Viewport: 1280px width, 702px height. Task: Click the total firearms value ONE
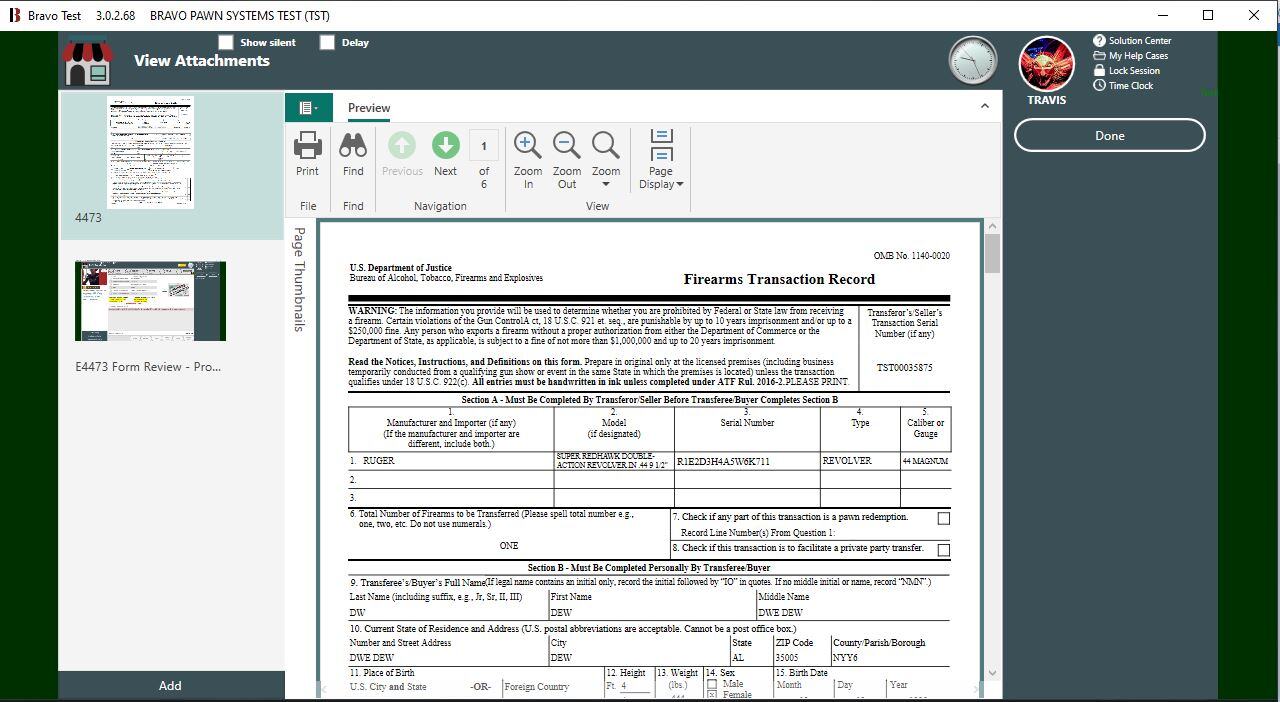(x=509, y=546)
